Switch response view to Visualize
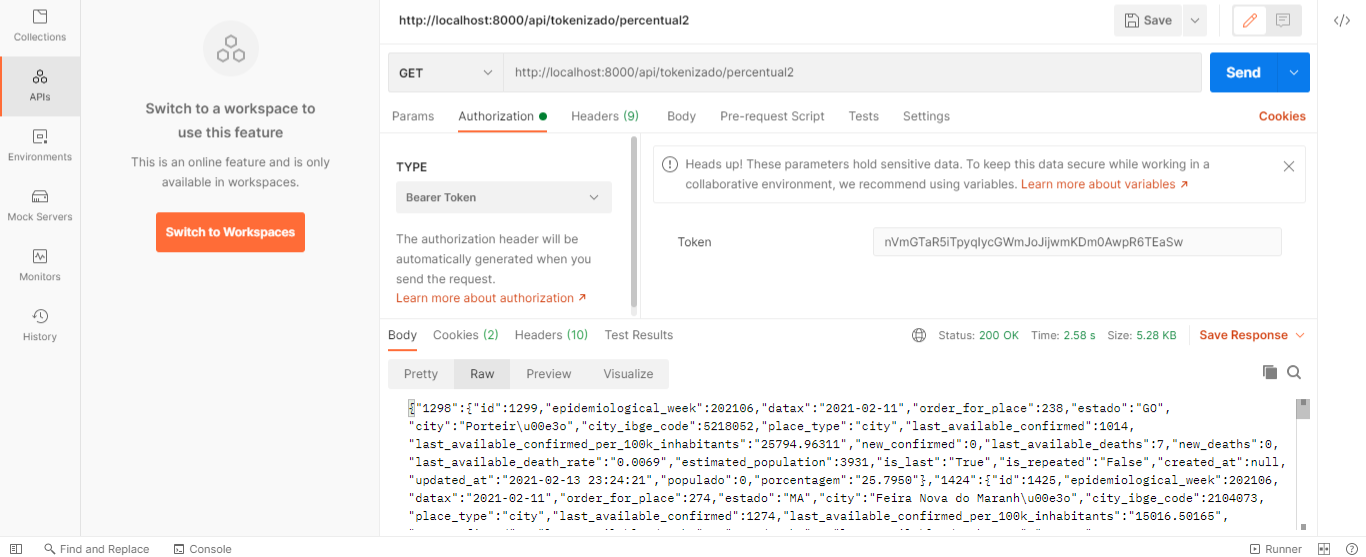The image size is (1366, 557). (628, 374)
